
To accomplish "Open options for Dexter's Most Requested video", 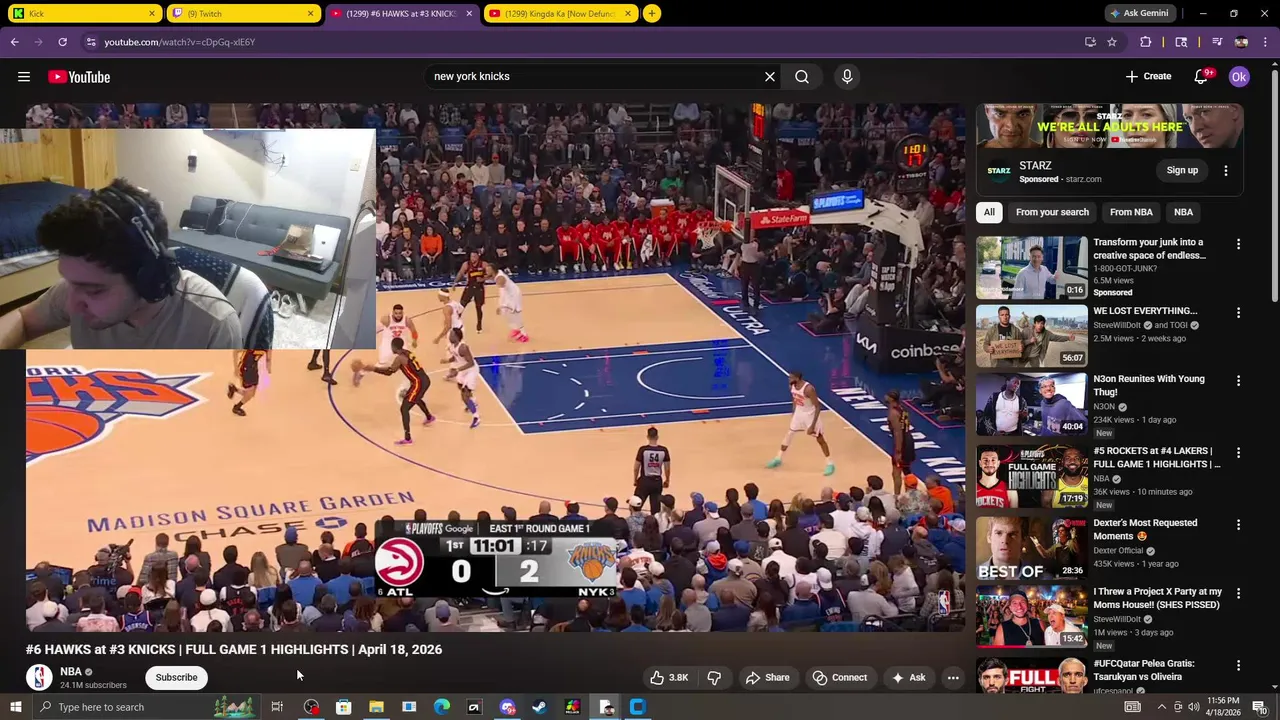I will pos(1238,525).
